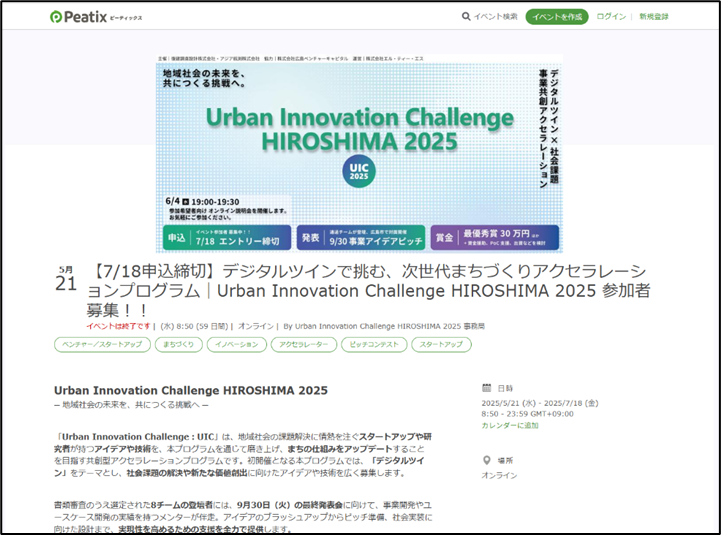Image resolution: width=721 pixels, height=535 pixels.
Task: Click the event title heading
Action: pos(368,291)
